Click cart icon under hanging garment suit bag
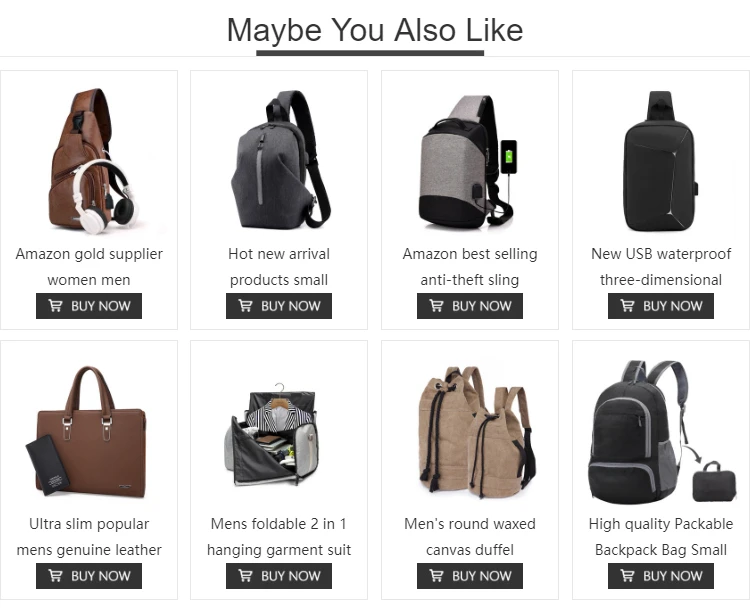This screenshot has width=750, height=610. coord(245,576)
